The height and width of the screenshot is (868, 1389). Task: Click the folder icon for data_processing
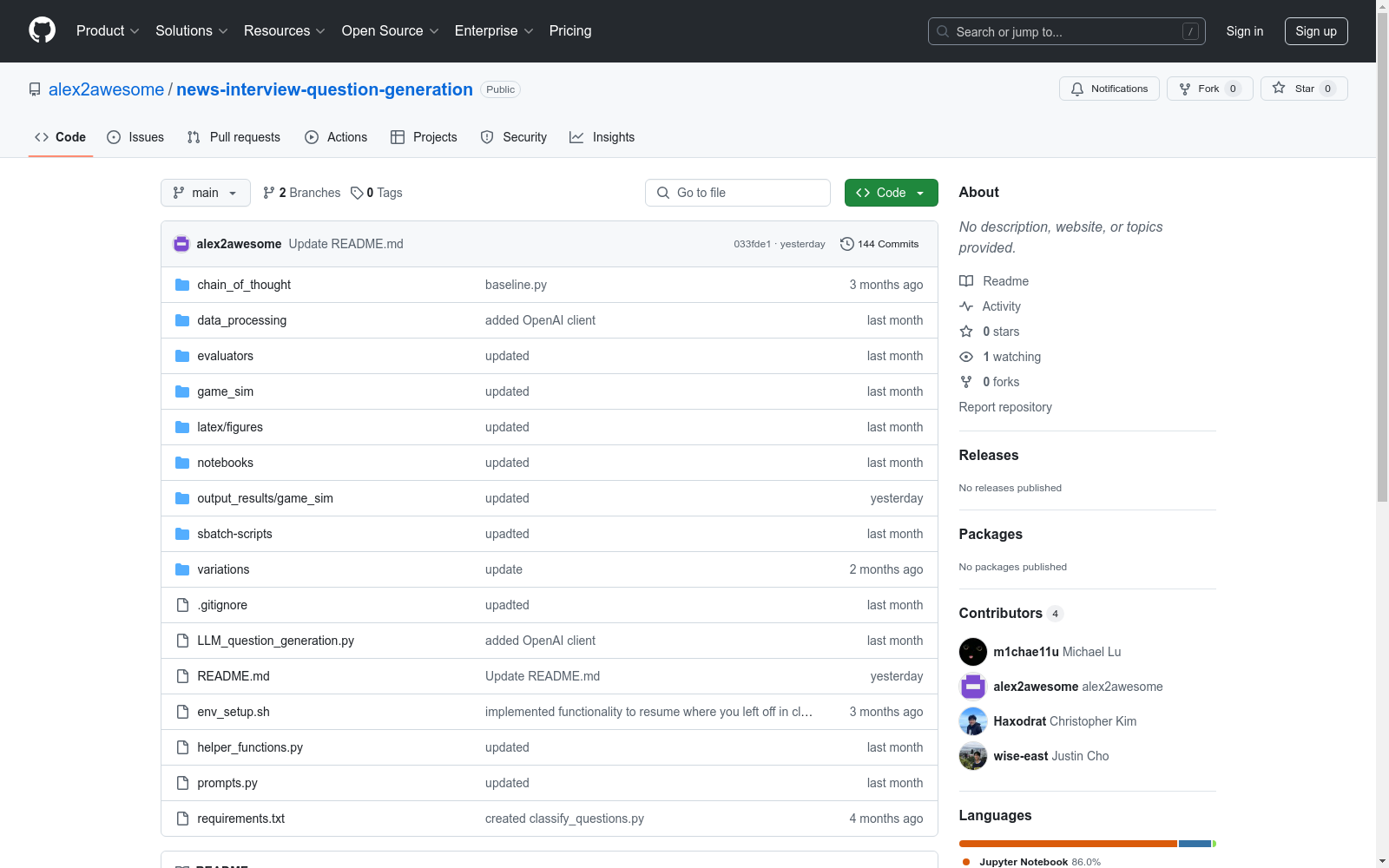point(182,320)
